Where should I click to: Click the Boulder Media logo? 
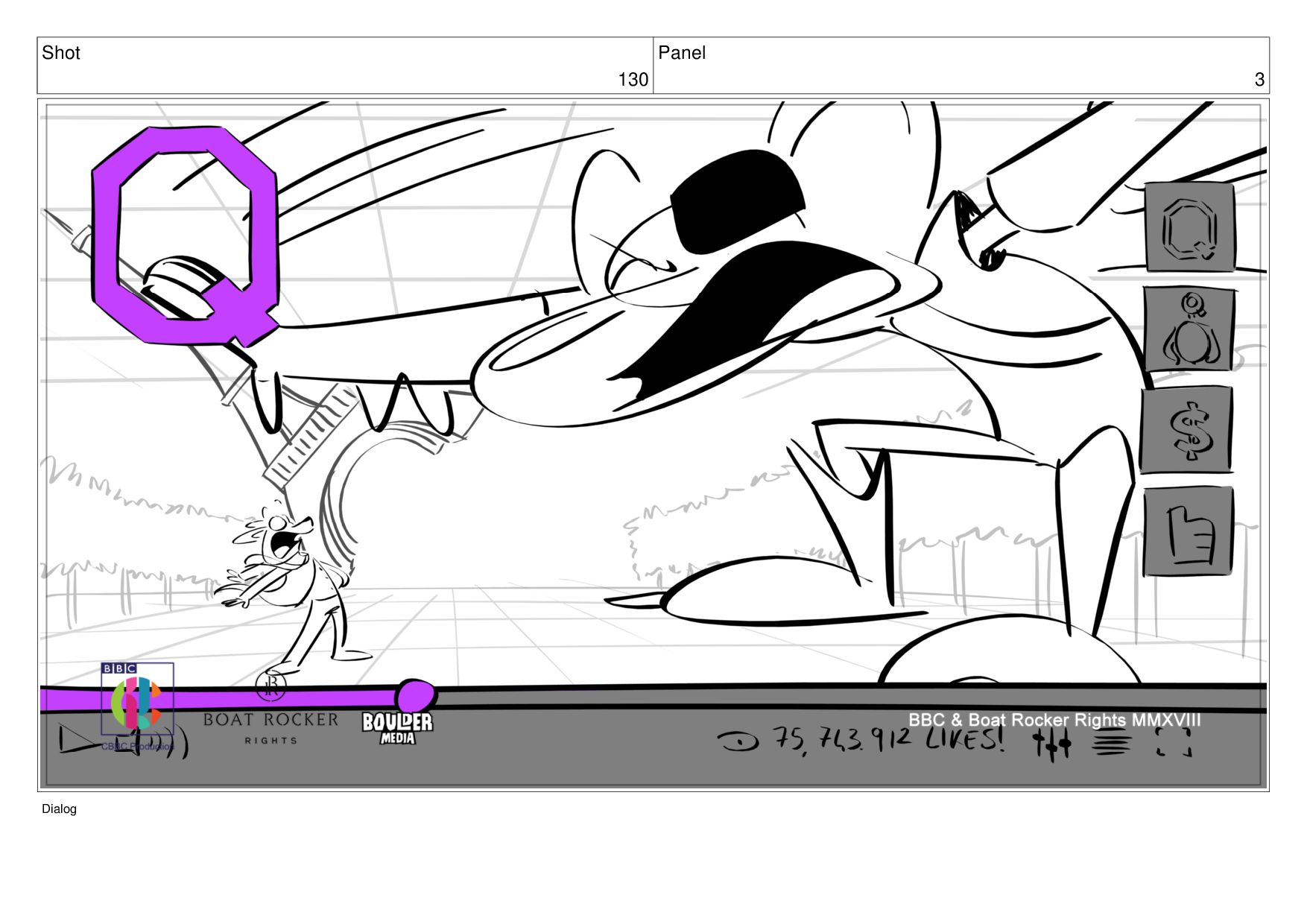tap(397, 728)
